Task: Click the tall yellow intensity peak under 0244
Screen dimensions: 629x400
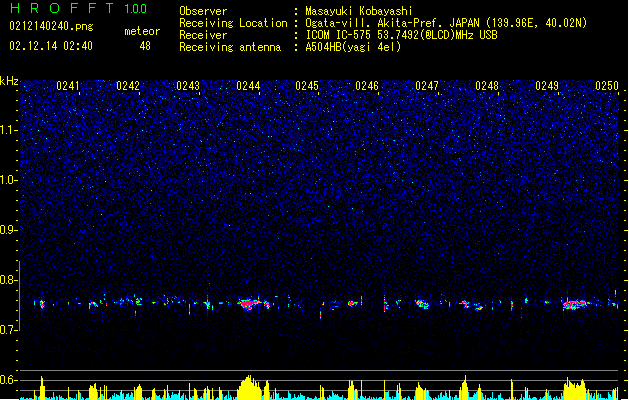Action: 249,388
